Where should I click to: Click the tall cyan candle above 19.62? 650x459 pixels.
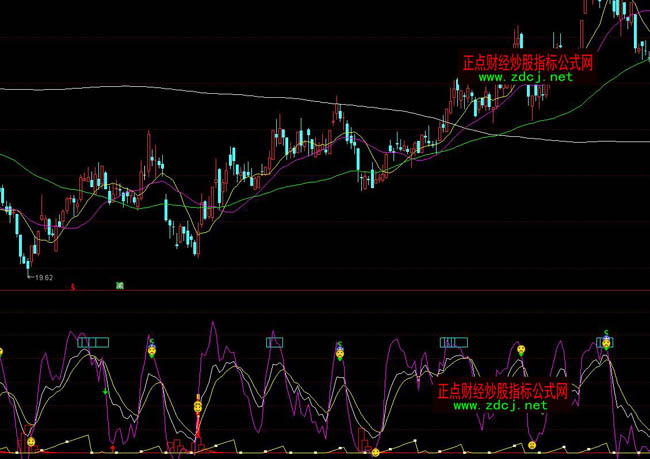click(x=18, y=236)
